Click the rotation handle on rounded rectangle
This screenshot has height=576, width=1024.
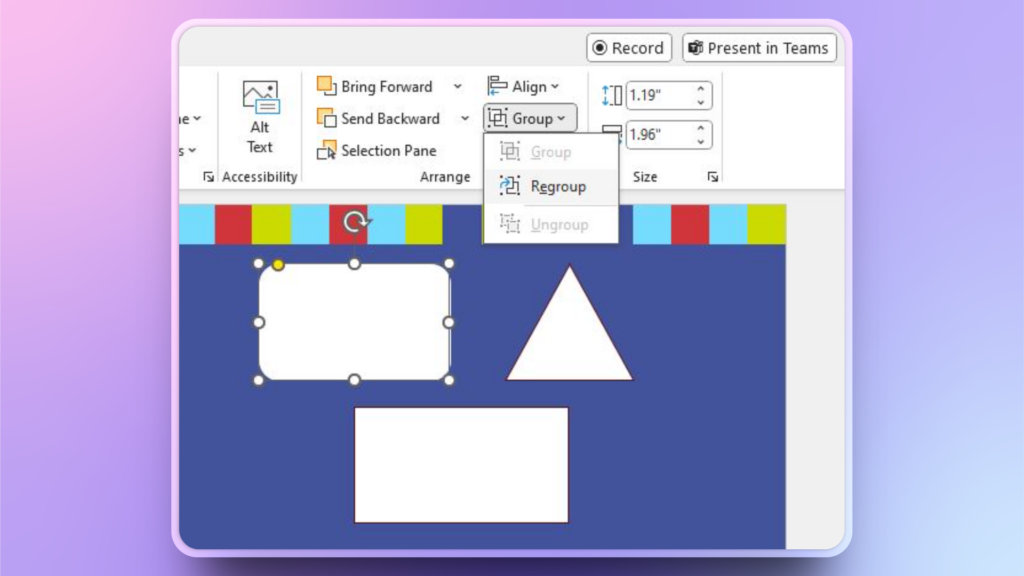point(355,222)
